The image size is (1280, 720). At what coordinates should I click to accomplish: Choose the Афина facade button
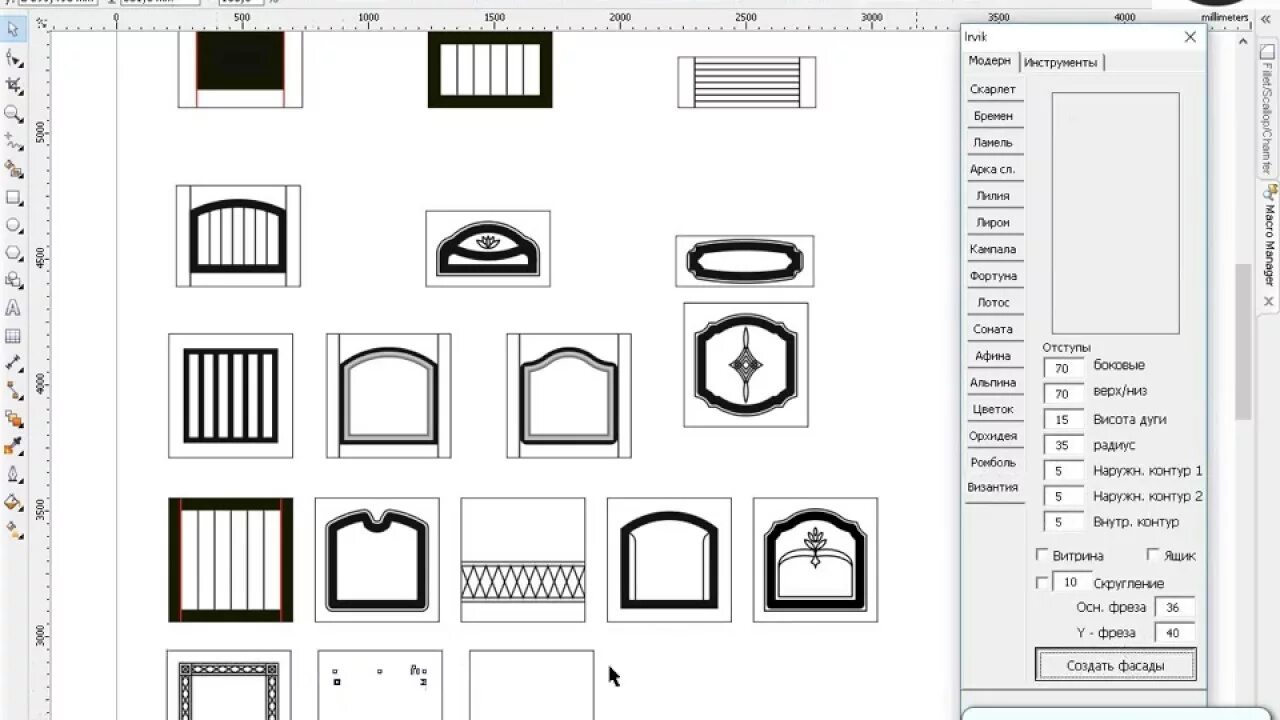point(993,356)
